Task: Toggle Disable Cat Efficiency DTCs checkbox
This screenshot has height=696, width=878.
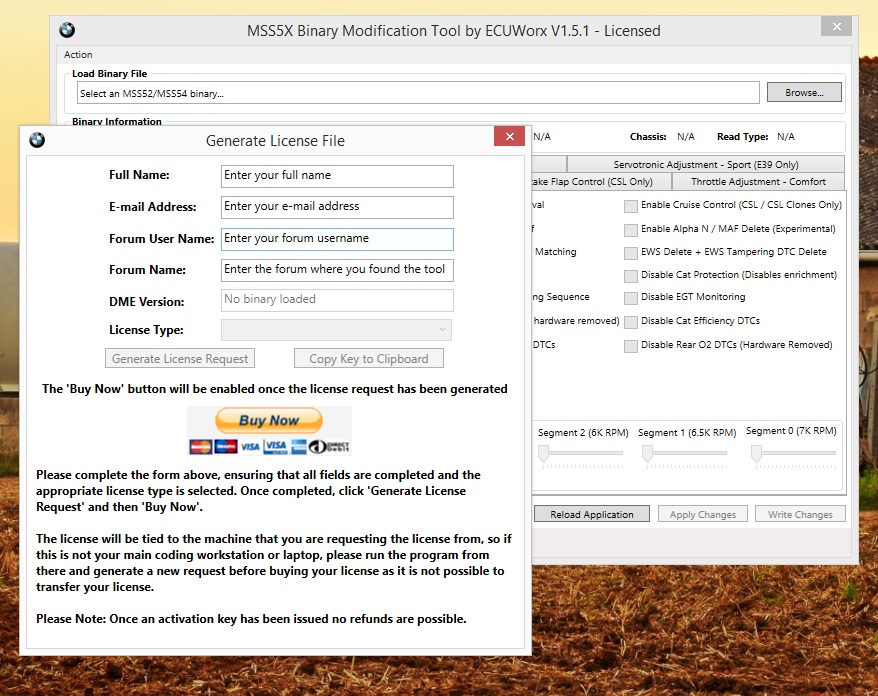Action: [631, 322]
